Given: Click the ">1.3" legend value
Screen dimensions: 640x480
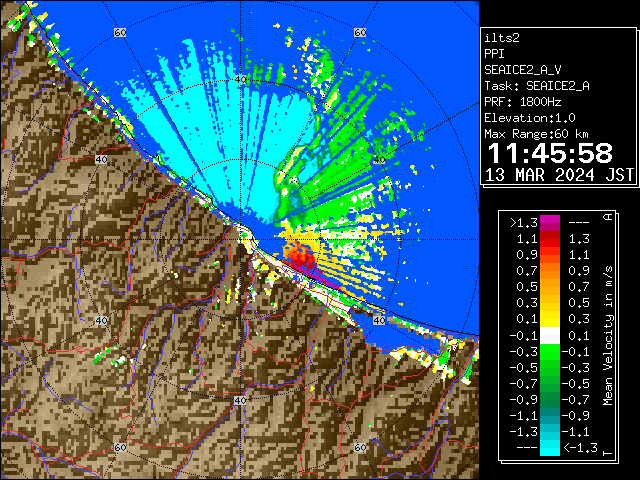Looking at the screenshot, I should point(524,223).
